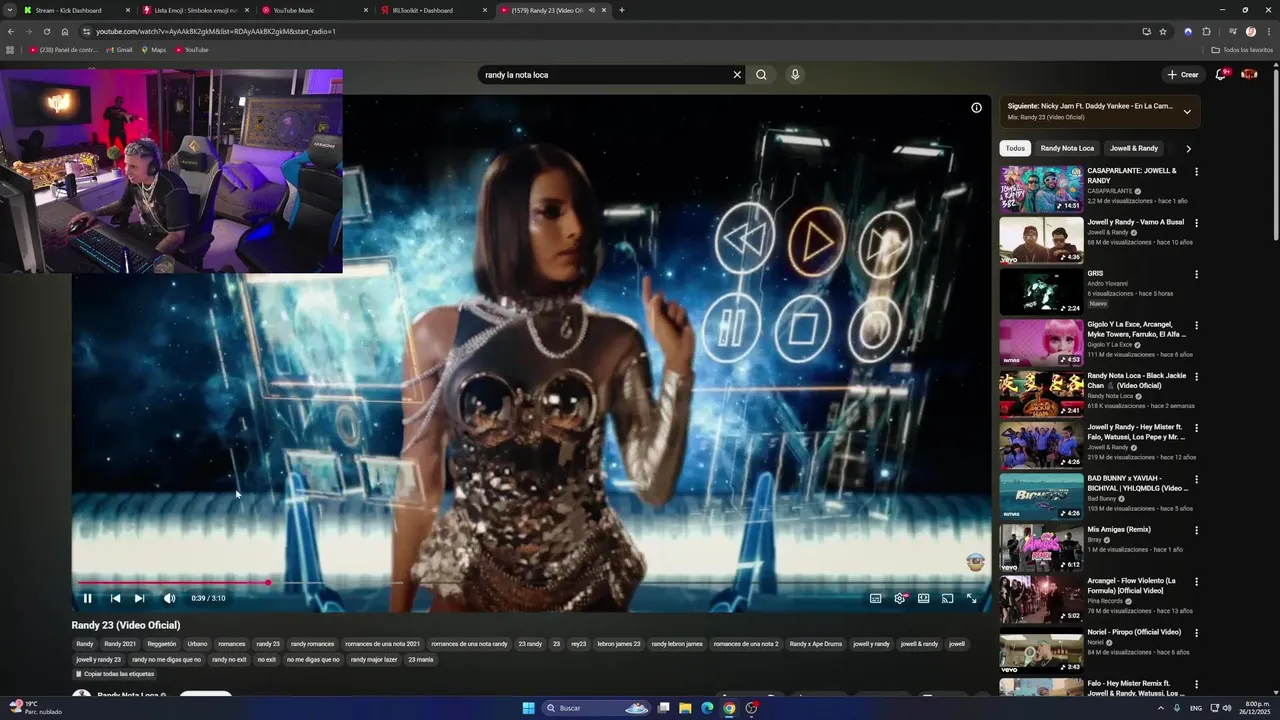Viewport: 1280px width, 720px height.
Task: Click the emoji reaction icon on video
Action: tap(976, 562)
